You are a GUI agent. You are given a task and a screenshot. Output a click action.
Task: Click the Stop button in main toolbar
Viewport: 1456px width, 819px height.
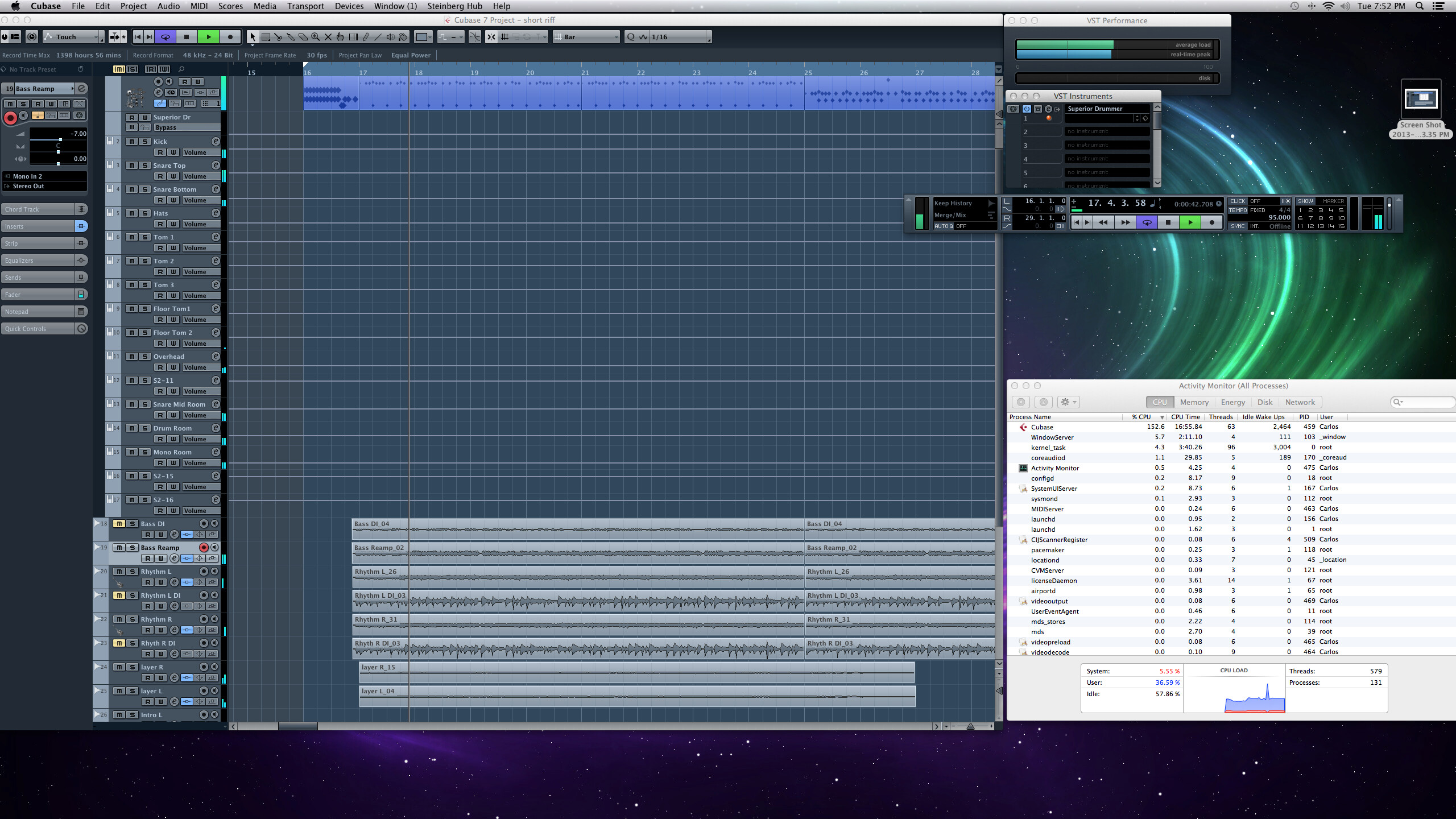coord(187,37)
